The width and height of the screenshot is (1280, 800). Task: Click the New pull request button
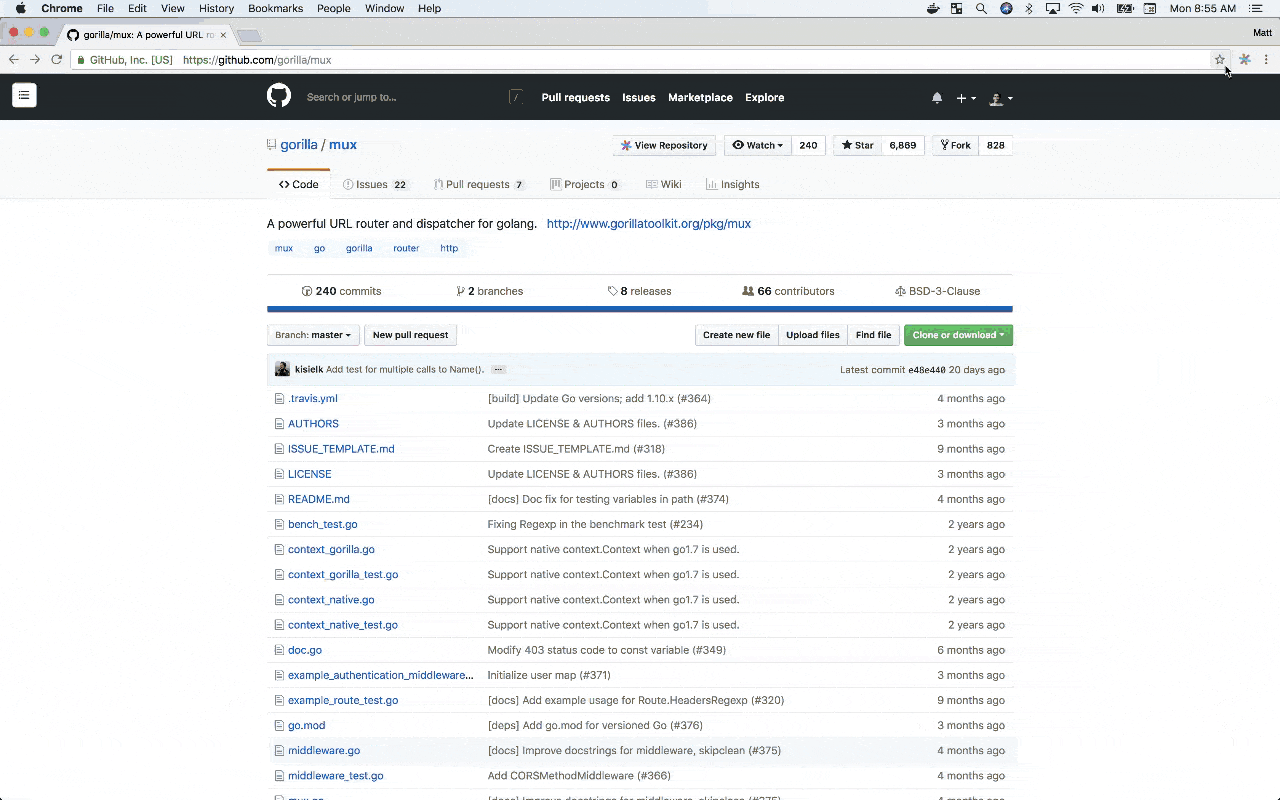tap(410, 334)
